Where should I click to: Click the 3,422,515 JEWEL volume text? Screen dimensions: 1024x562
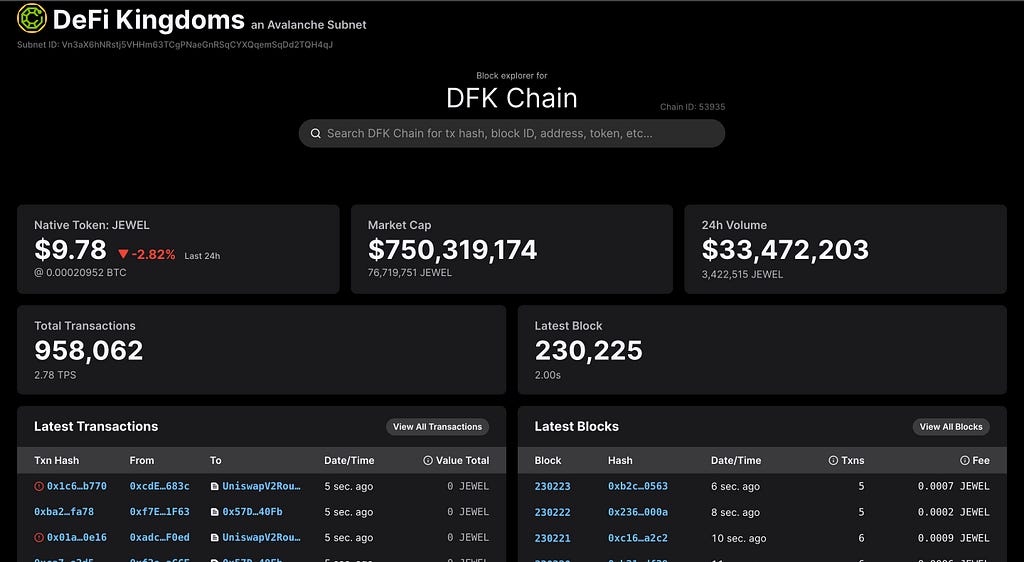pos(743,275)
